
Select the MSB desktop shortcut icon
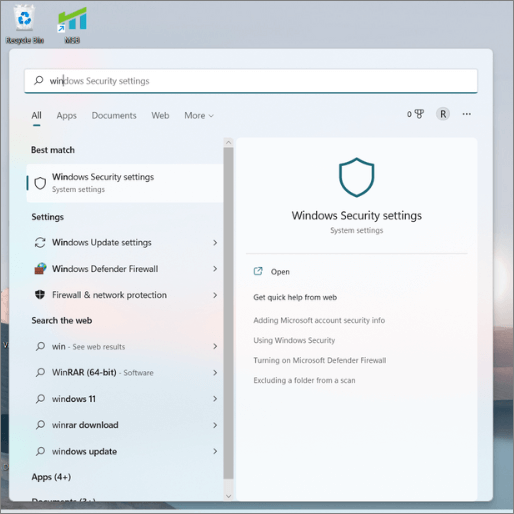click(x=72, y=25)
